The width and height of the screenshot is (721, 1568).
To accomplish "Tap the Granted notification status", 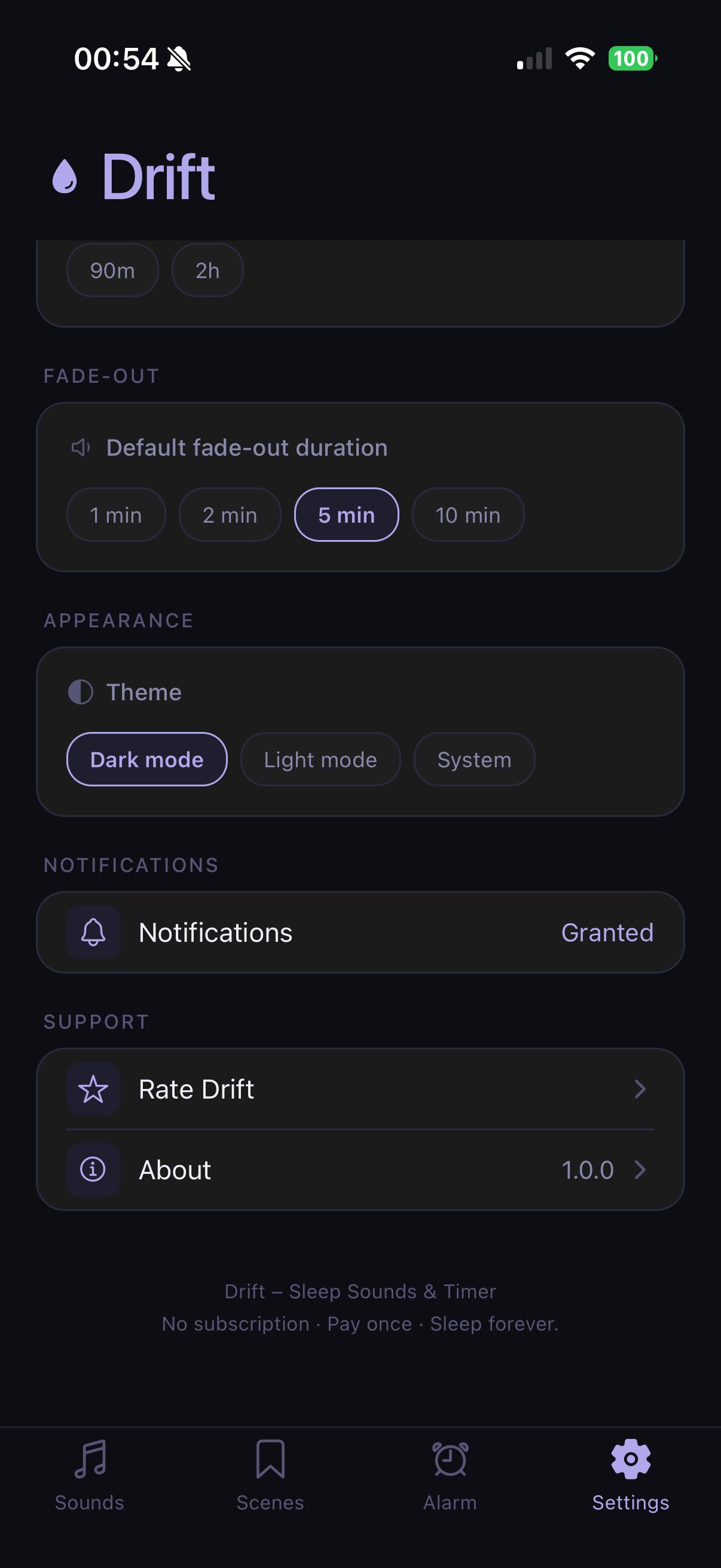I will pos(607,932).
